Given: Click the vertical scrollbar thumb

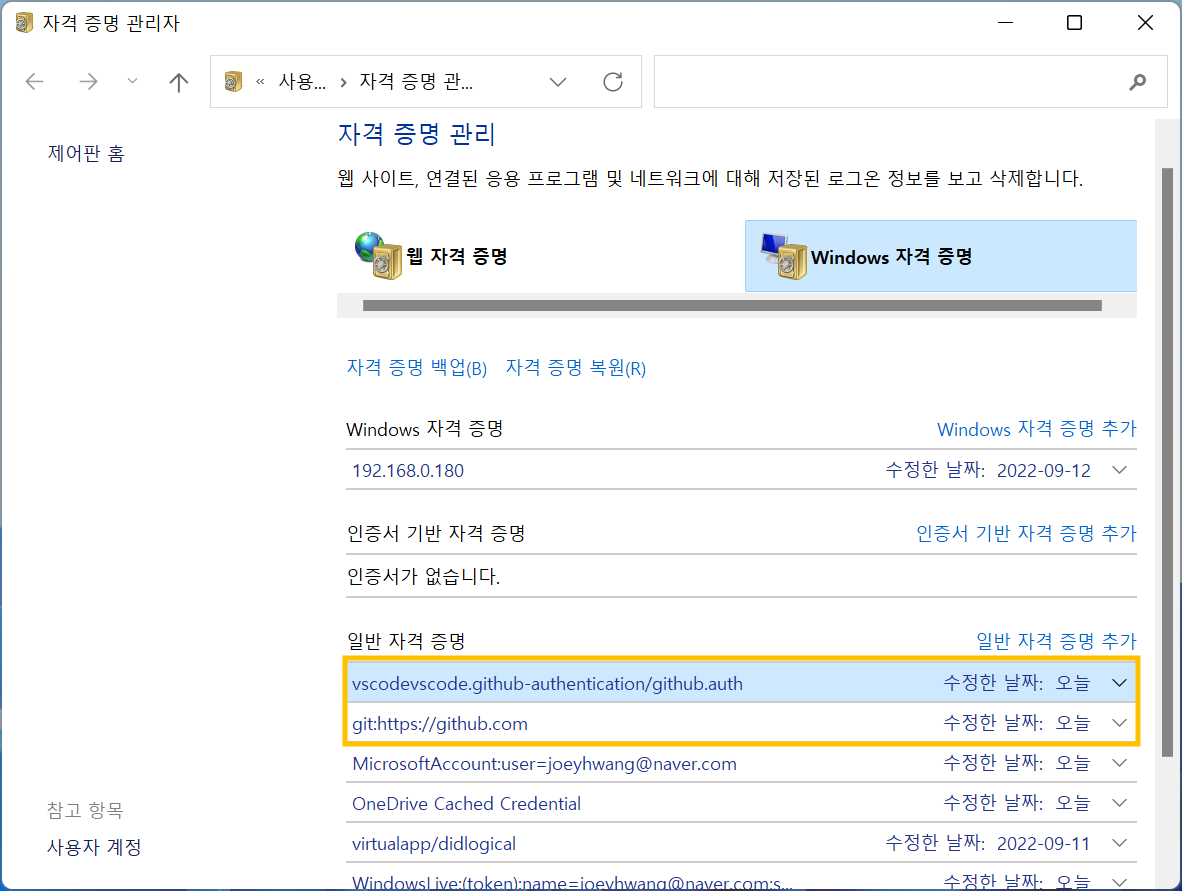Looking at the screenshot, I should (x=1167, y=462).
